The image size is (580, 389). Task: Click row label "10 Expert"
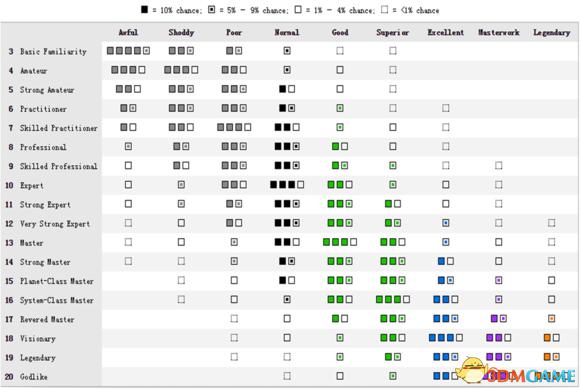(x=24, y=185)
